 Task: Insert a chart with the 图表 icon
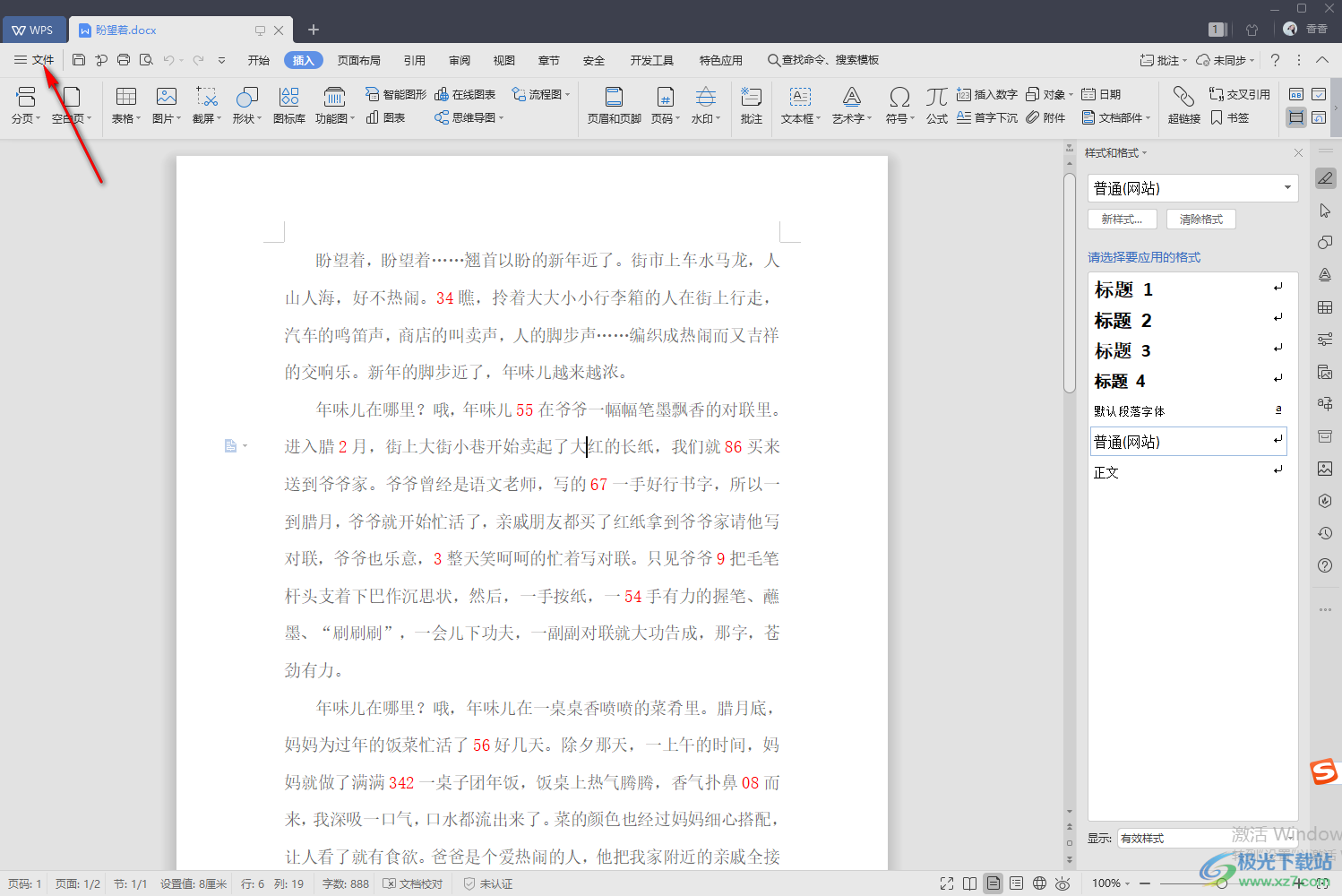coord(386,117)
